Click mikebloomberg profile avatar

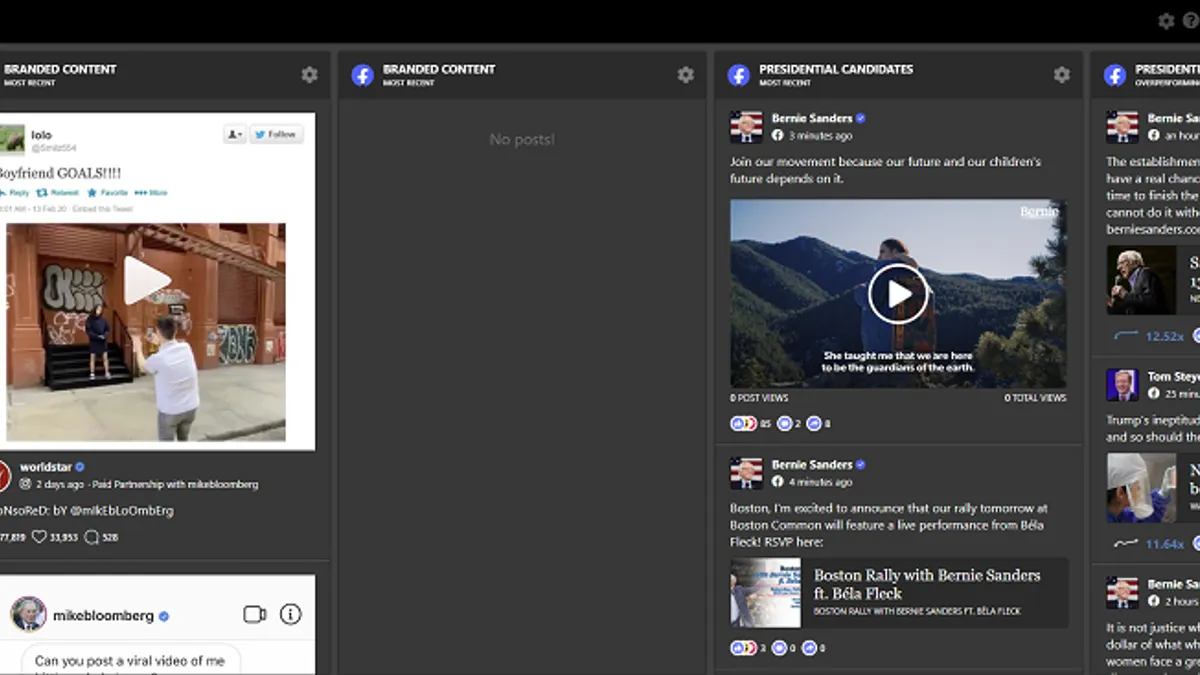pyautogui.click(x=29, y=614)
